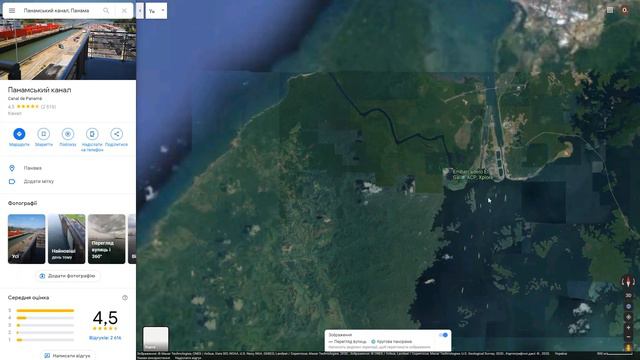Click the Зберегти save icon
This screenshot has width=640, height=360.
point(44,134)
